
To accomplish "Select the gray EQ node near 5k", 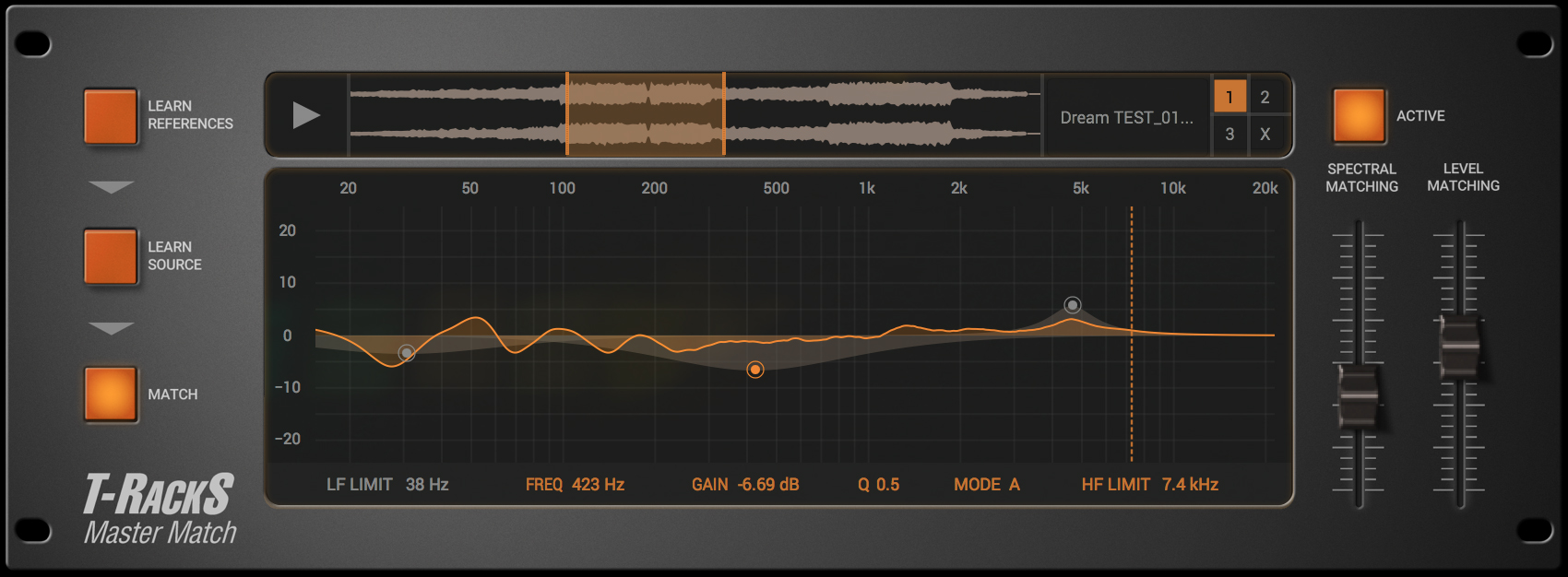I will tap(1072, 305).
